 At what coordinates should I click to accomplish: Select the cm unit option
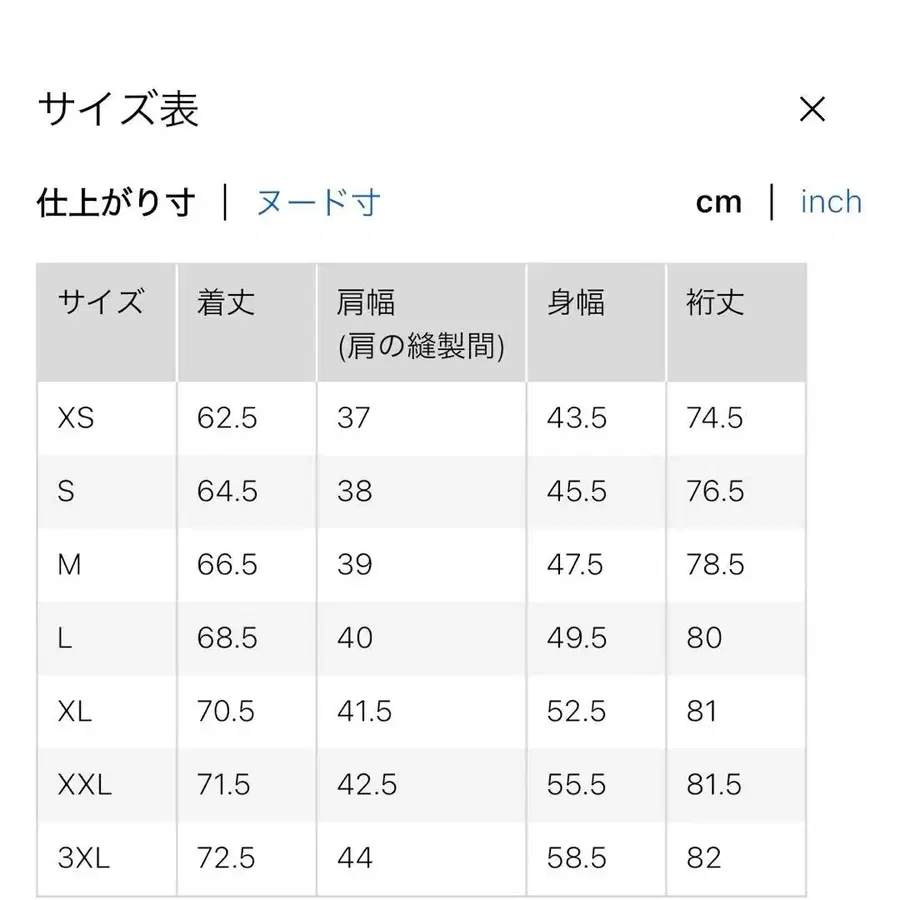(x=719, y=201)
